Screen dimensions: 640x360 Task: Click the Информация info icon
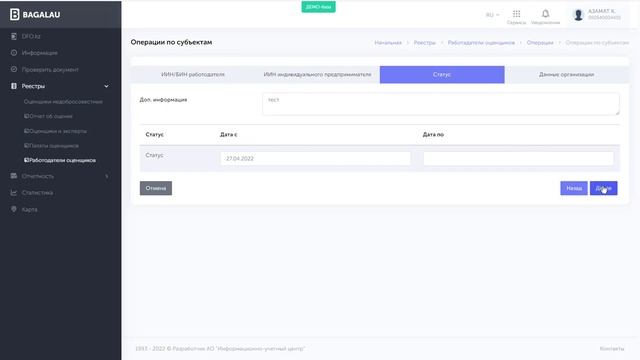point(14,53)
